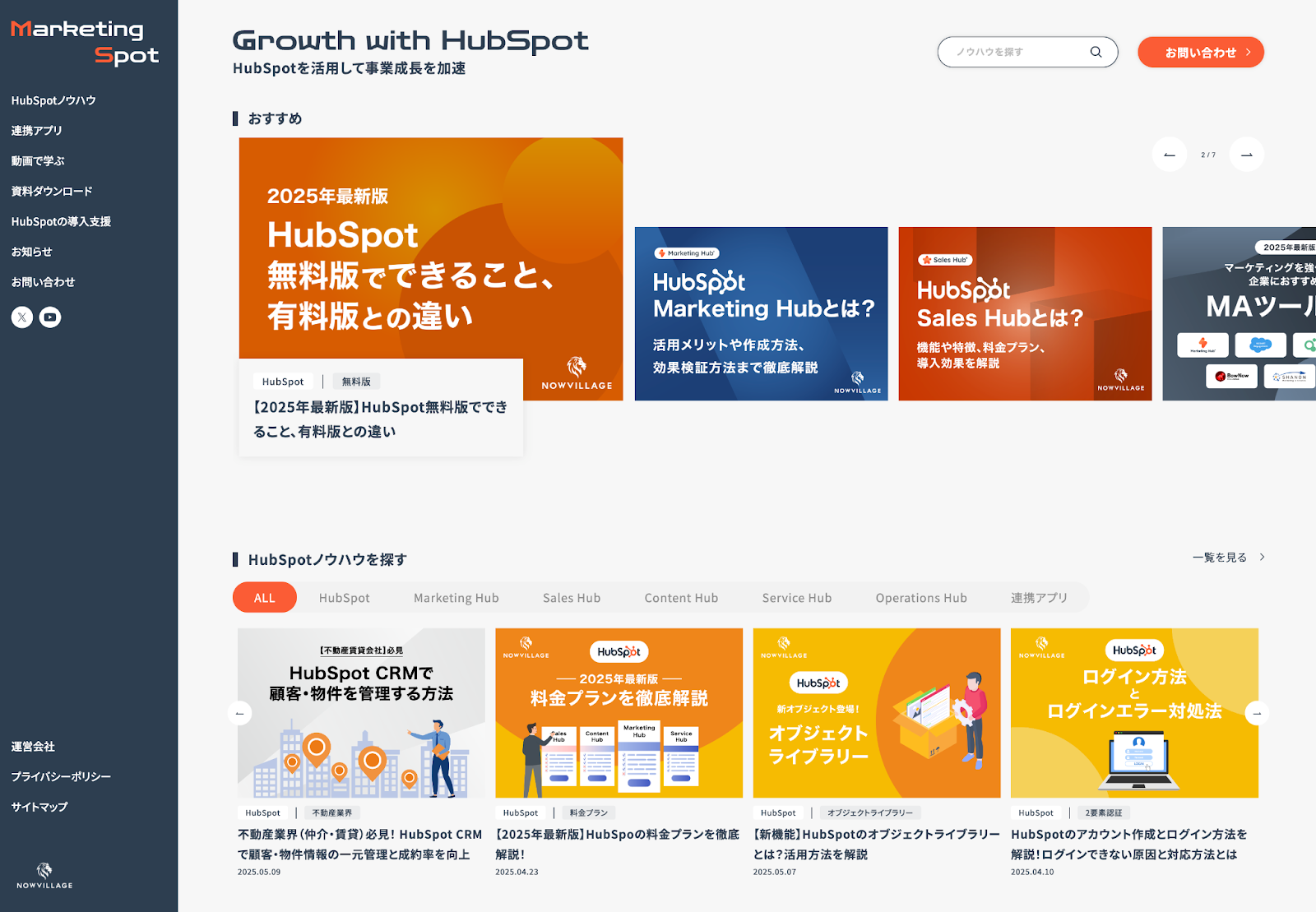Open 連携アプリ in sidebar menu
This screenshot has height=912, width=1316.
pyautogui.click(x=36, y=131)
